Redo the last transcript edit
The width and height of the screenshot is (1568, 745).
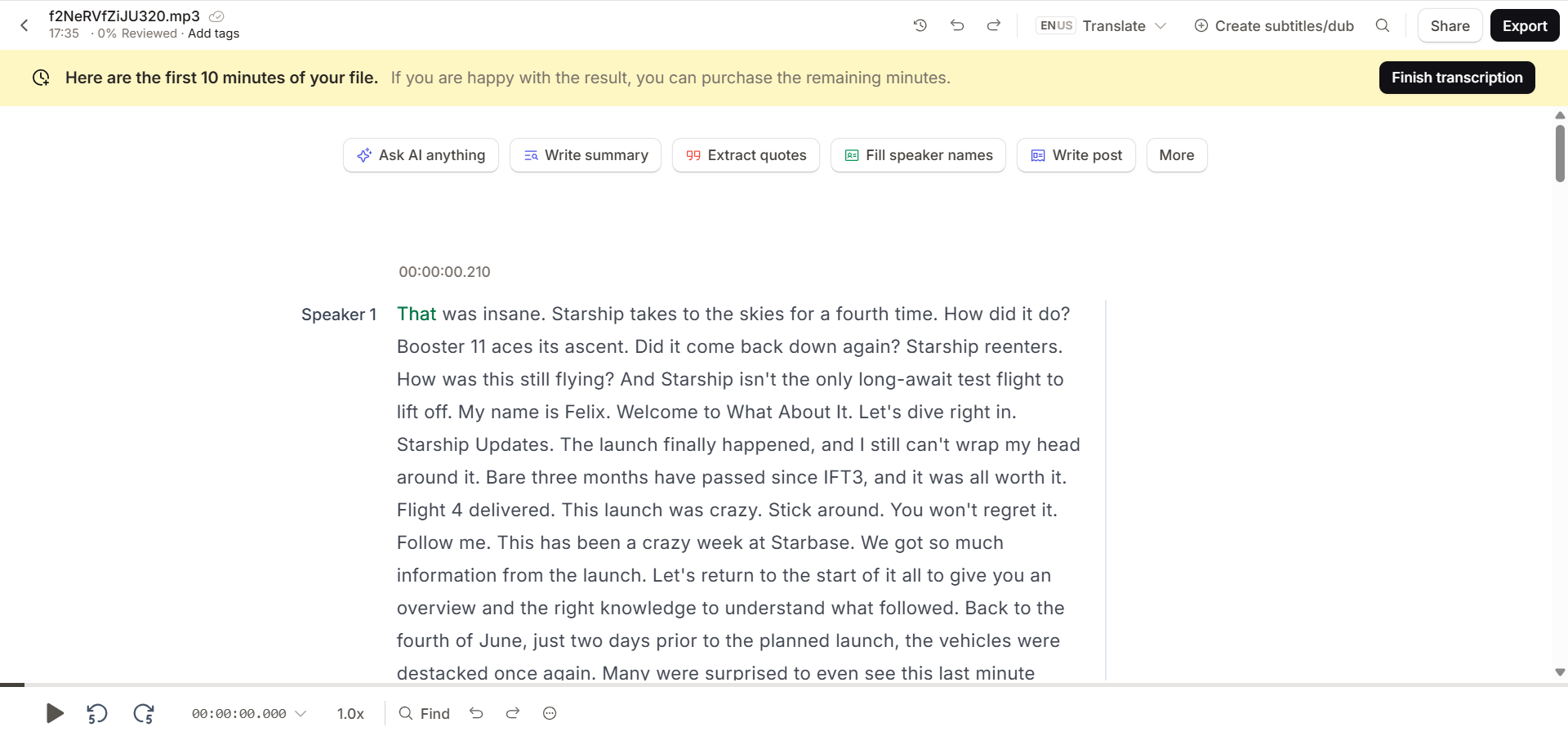click(994, 25)
